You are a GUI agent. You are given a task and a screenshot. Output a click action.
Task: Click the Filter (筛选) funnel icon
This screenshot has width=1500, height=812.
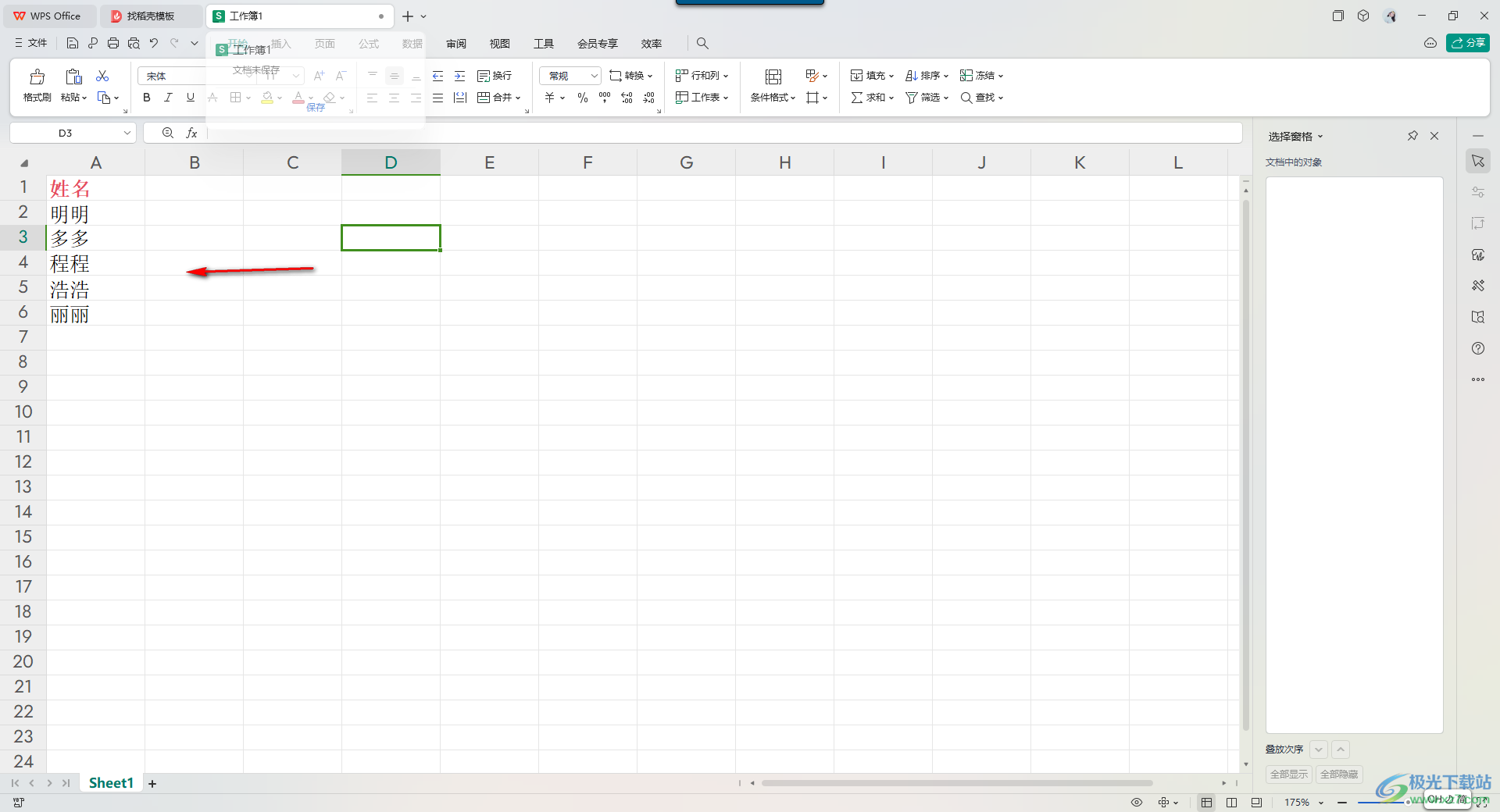point(911,98)
